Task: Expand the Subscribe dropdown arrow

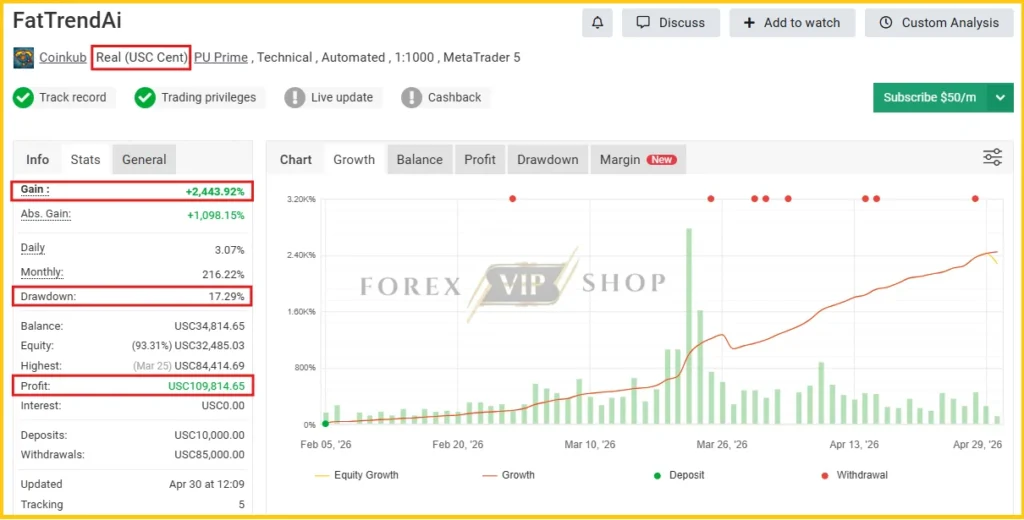Action: click(x=1000, y=97)
